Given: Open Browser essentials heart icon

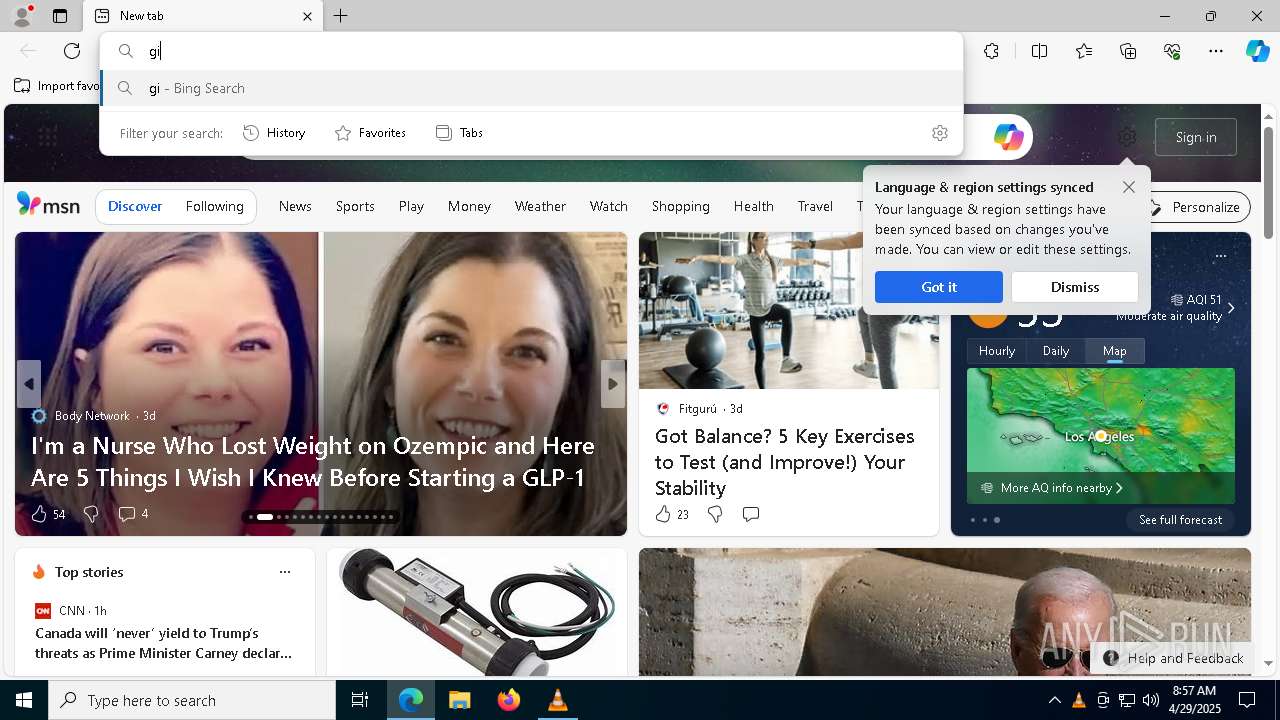Looking at the screenshot, I should coord(1172,51).
